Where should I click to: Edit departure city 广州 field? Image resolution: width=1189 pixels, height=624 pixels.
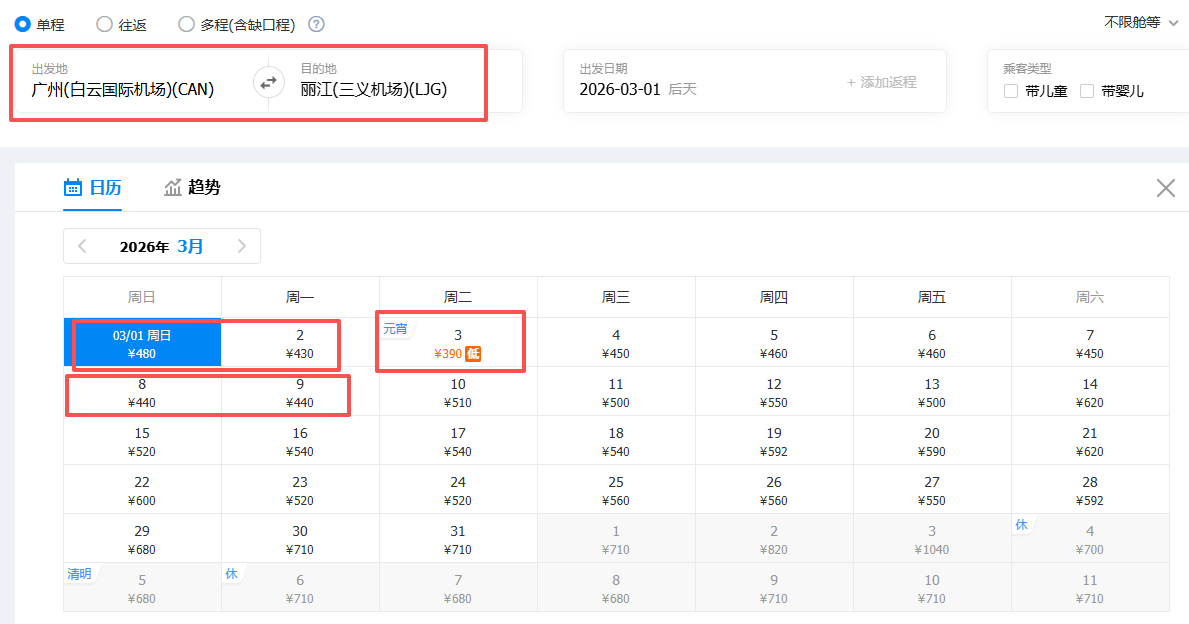point(123,89)
